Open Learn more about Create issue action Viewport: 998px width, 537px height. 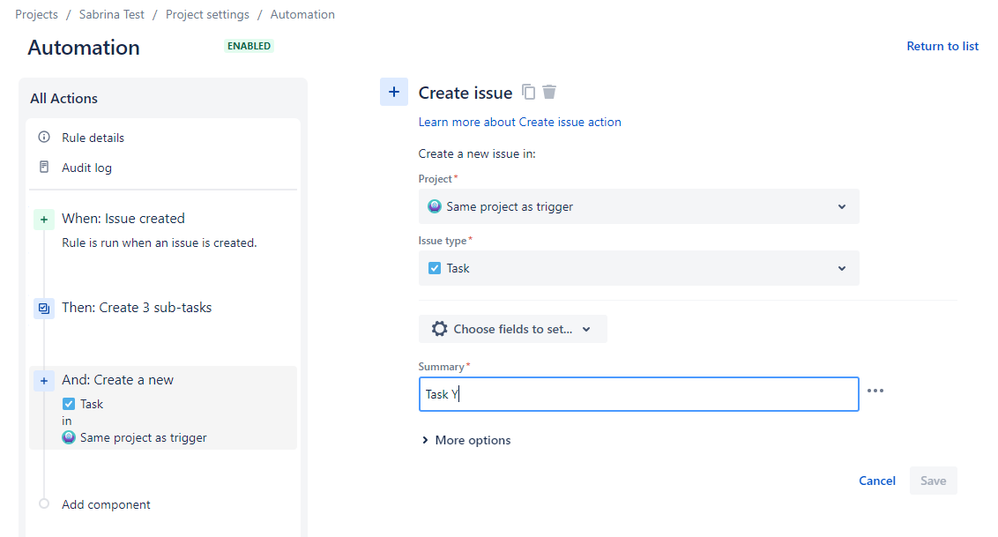click(519, 122)
